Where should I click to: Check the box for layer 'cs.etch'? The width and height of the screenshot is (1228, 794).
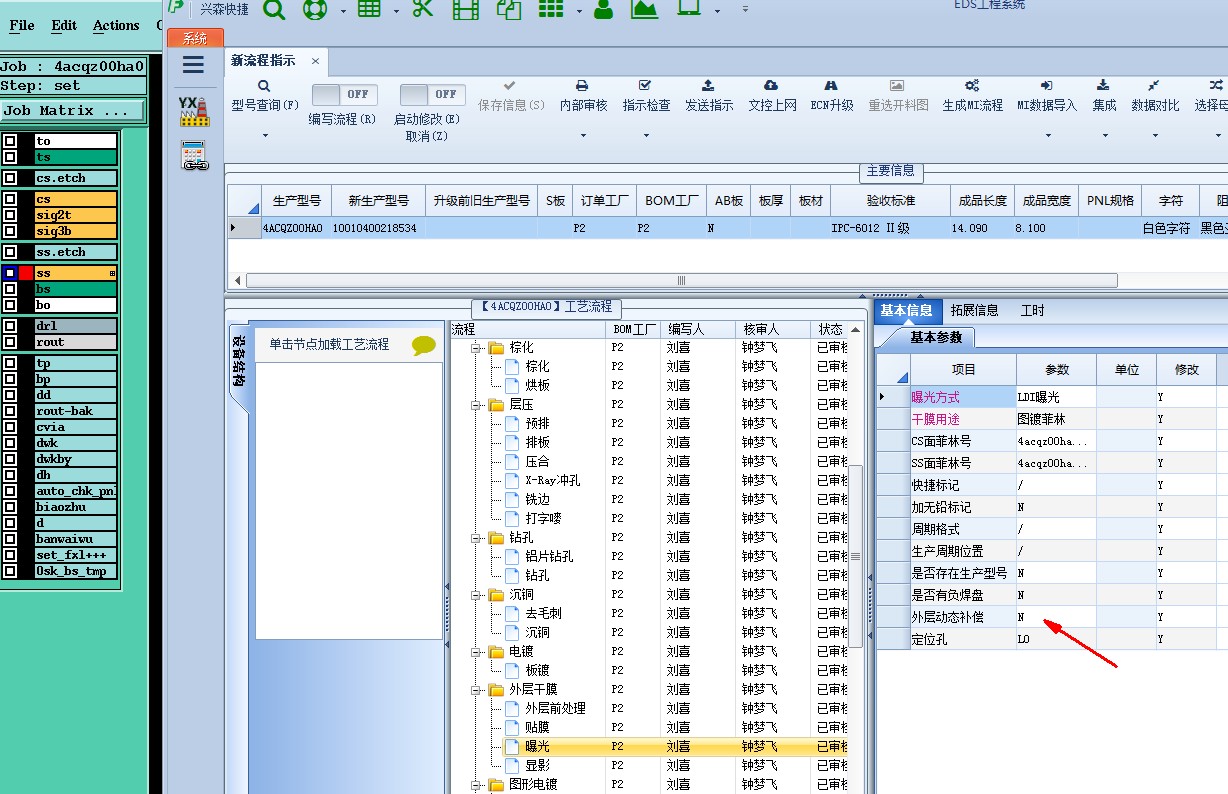click(10, 178)
